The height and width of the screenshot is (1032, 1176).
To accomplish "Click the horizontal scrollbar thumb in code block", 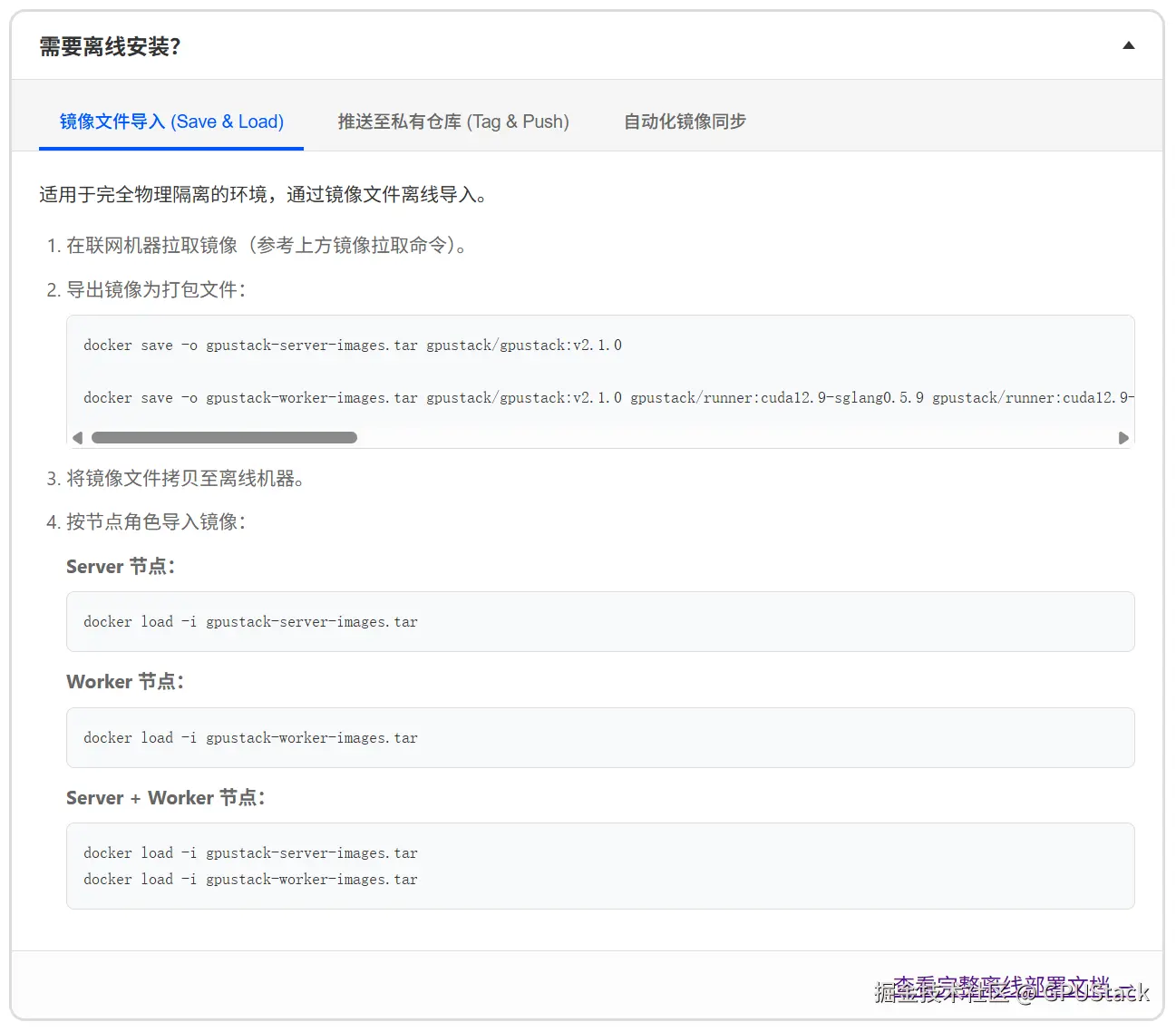I will pyautogui.click(x=224, y=437).
